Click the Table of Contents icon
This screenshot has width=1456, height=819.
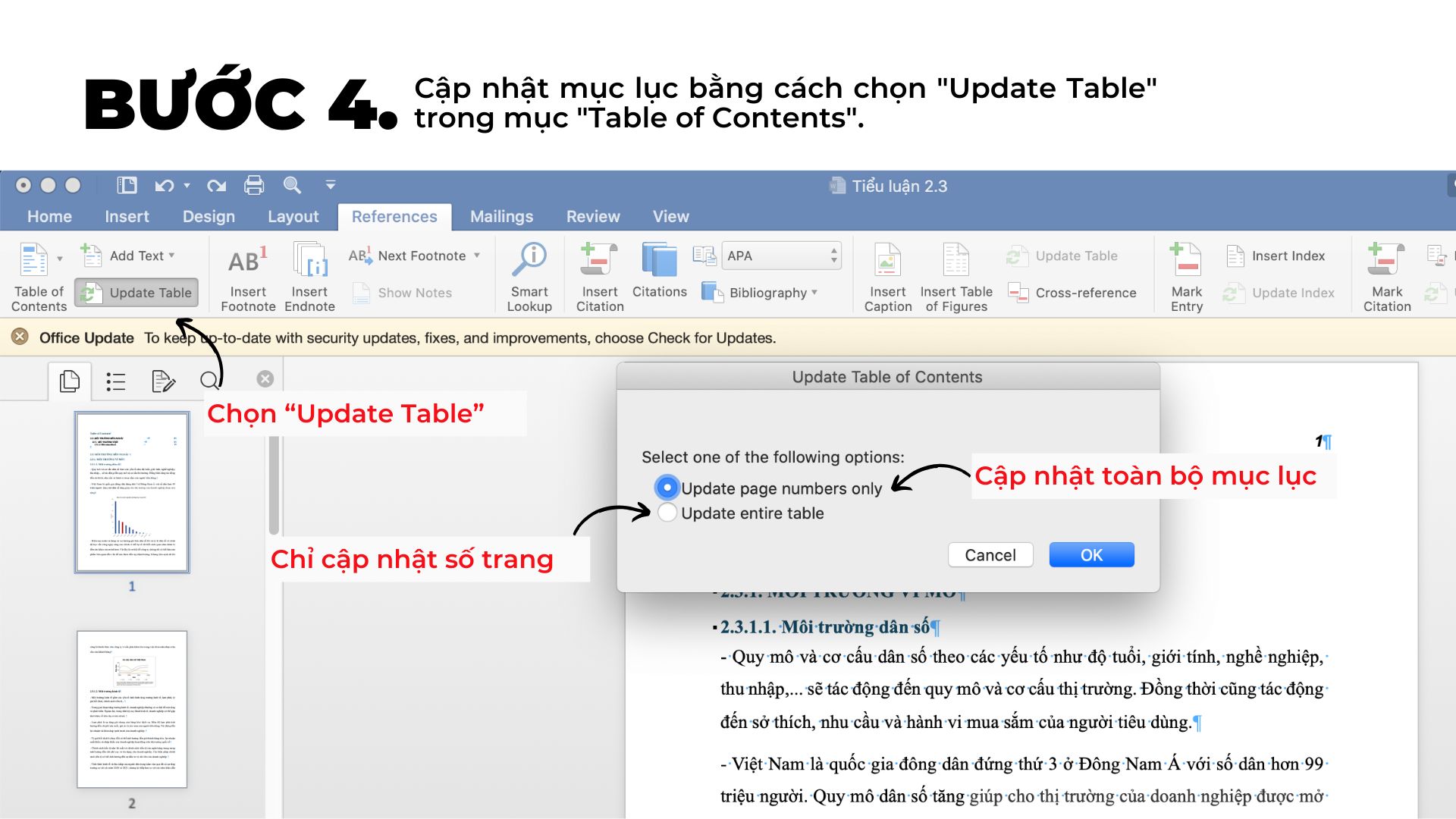point(33,259)
